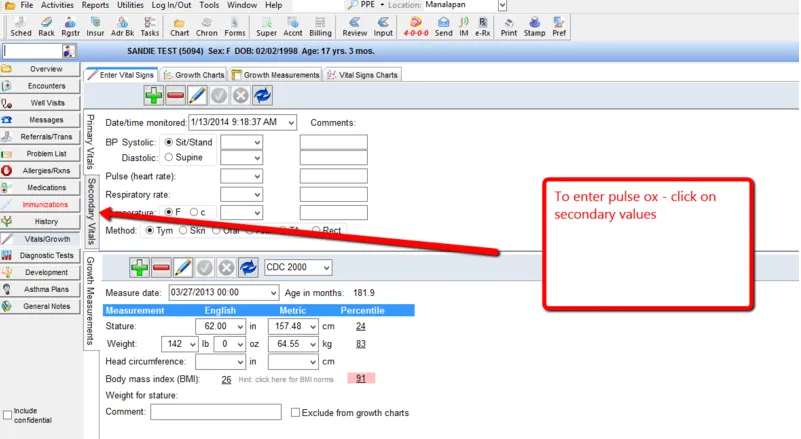
Task: Switch to the Growth Charts tab
Action: pyautogui.click(x=195, y=75)
